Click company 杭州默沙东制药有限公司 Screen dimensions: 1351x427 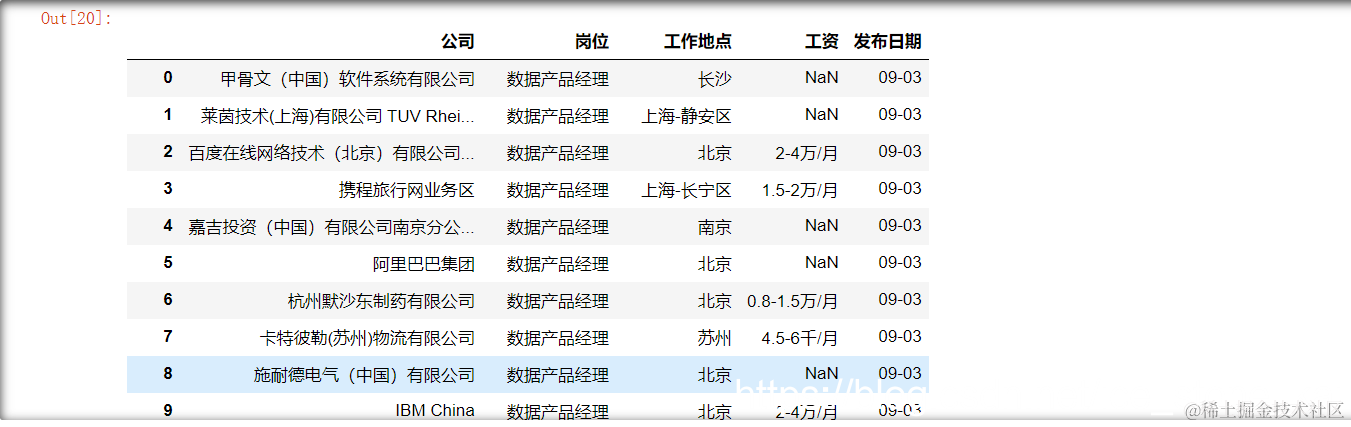(381, 301)
